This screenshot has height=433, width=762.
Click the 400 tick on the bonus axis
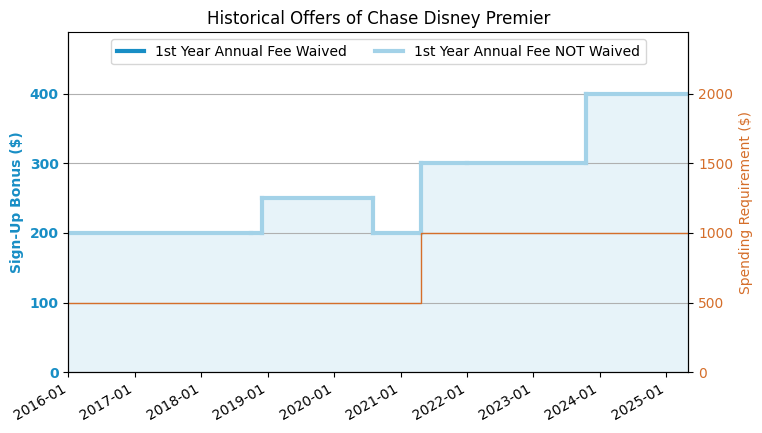click(x=46, y=94)
